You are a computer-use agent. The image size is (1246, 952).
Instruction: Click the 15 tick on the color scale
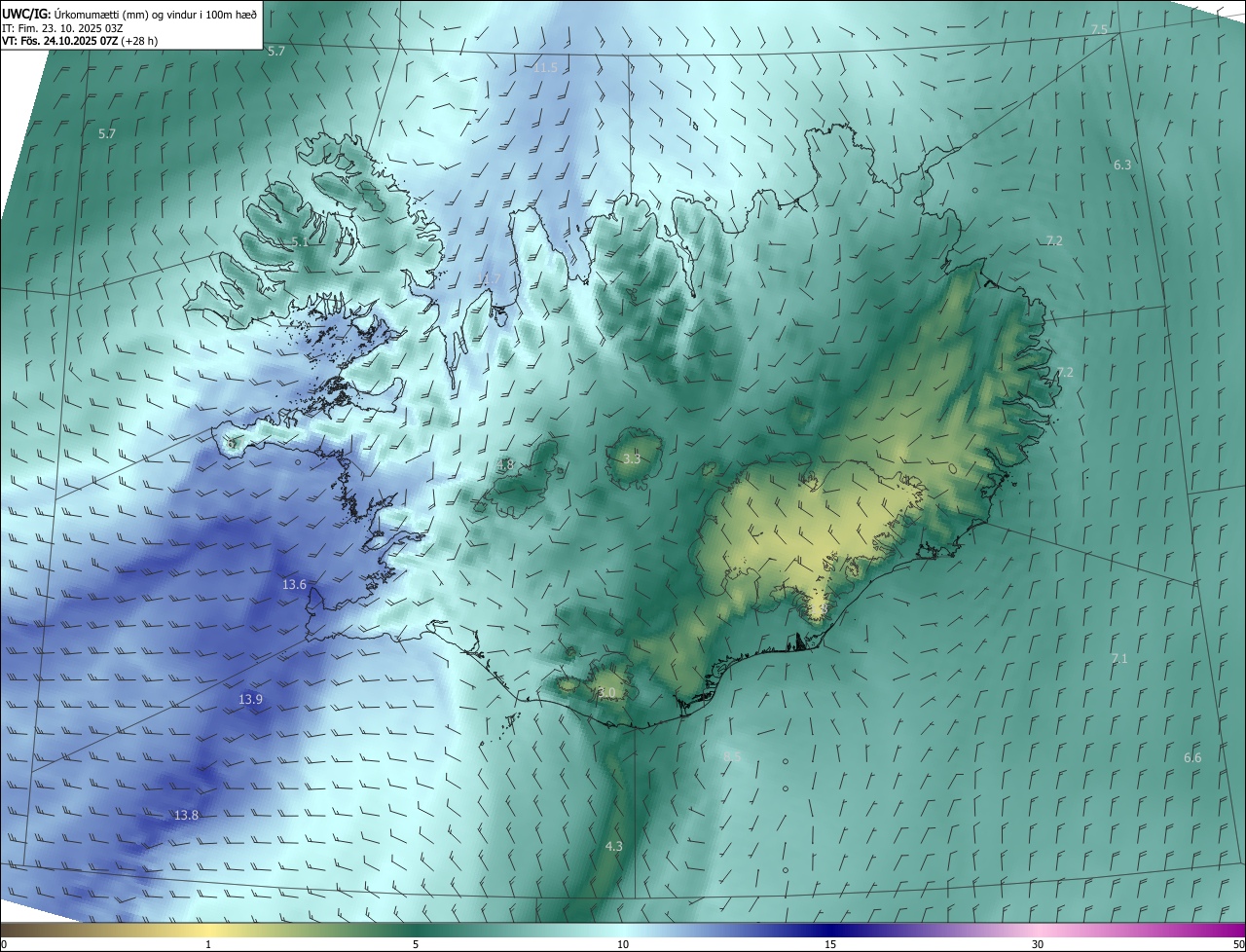tap(830, 945)
